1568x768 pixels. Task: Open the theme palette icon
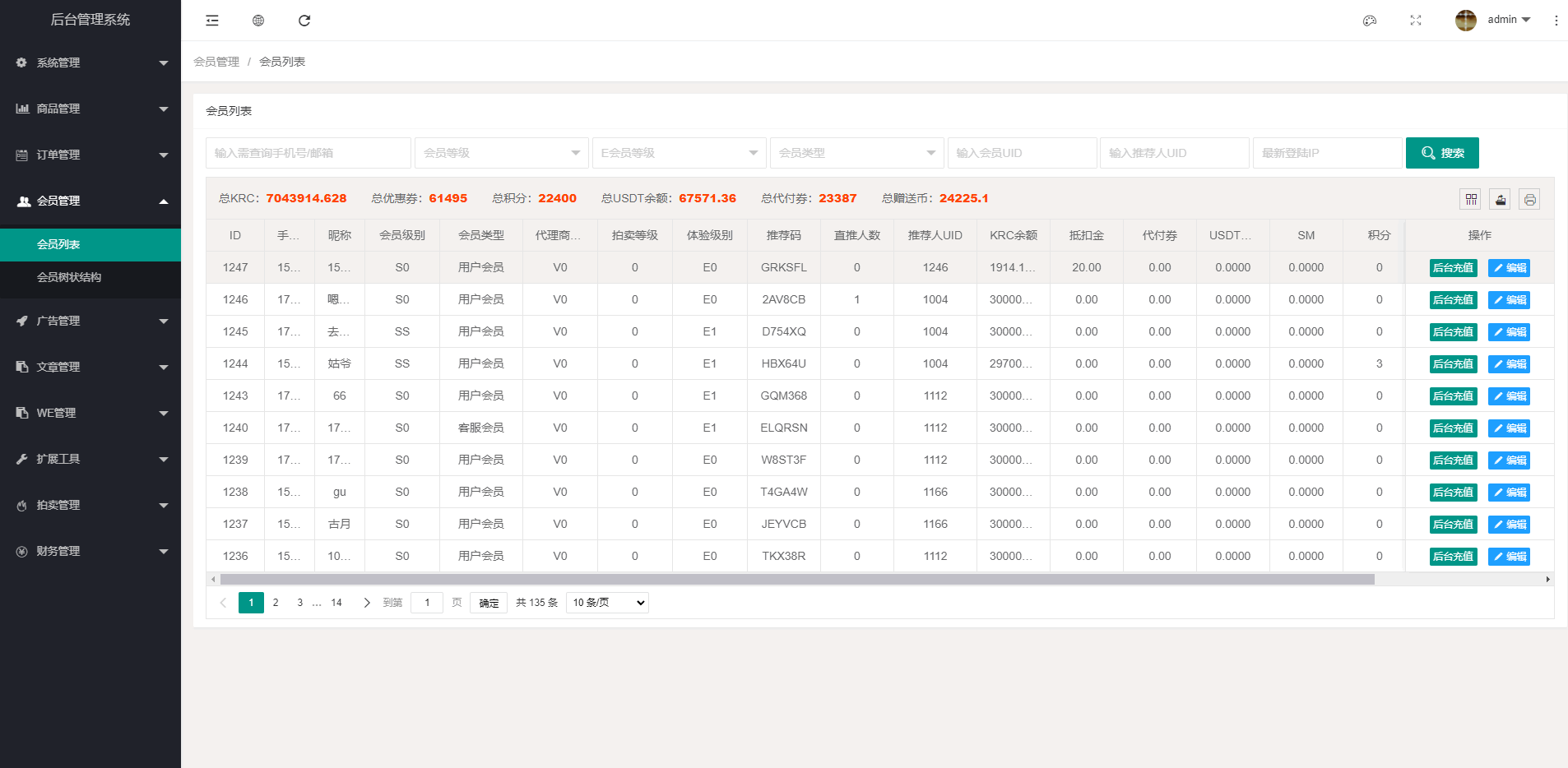click(1370, 21)
